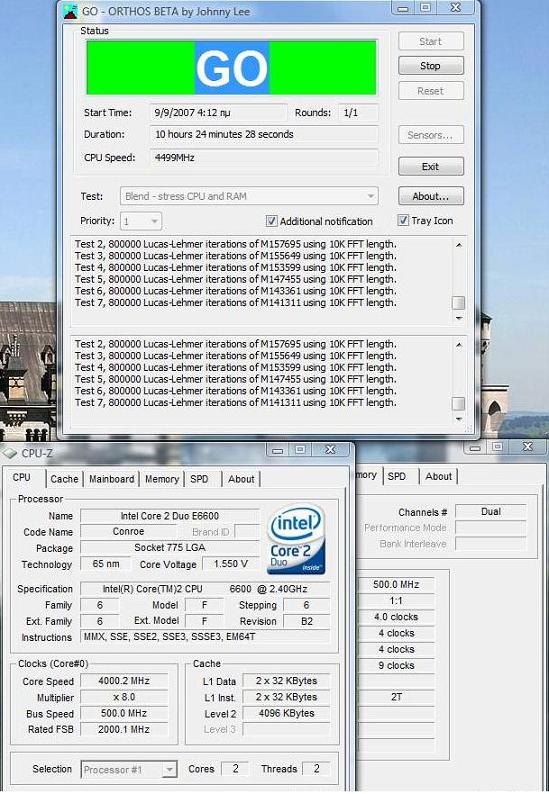Click the Intel Core 2 Duo logo
549x794 pixels.
[296, 539]
